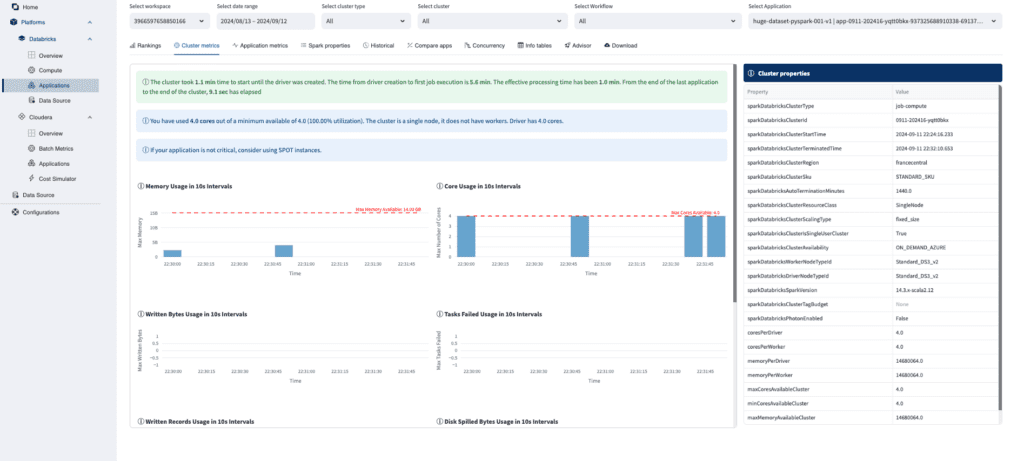Image resolution: width=1024 pixels, height=461 pixels.
Task: Open Batch Metrics under Cloudera
Action: [57, 148]
